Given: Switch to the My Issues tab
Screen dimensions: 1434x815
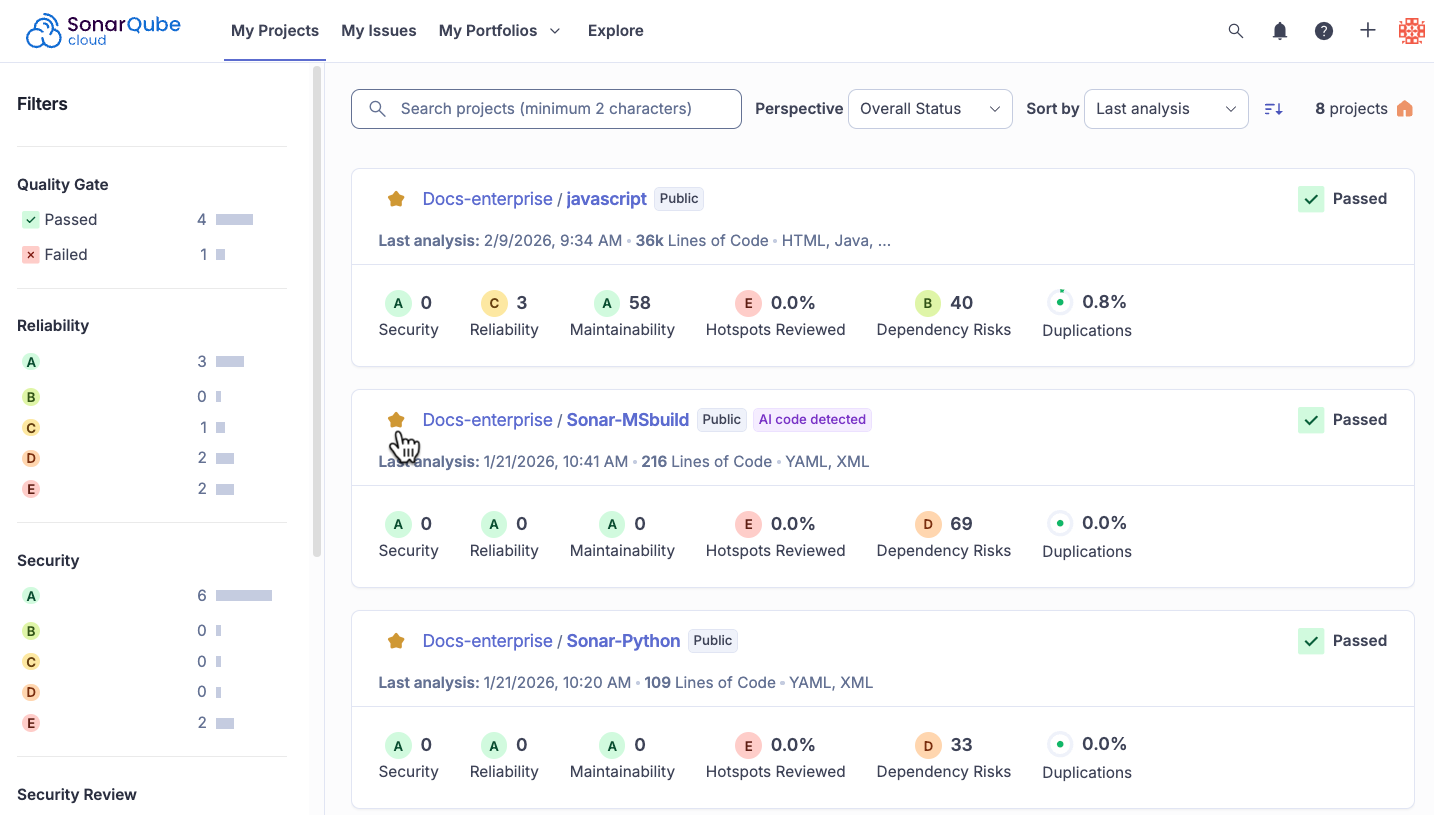Looking at the screenshot, I should pos(379,31).
